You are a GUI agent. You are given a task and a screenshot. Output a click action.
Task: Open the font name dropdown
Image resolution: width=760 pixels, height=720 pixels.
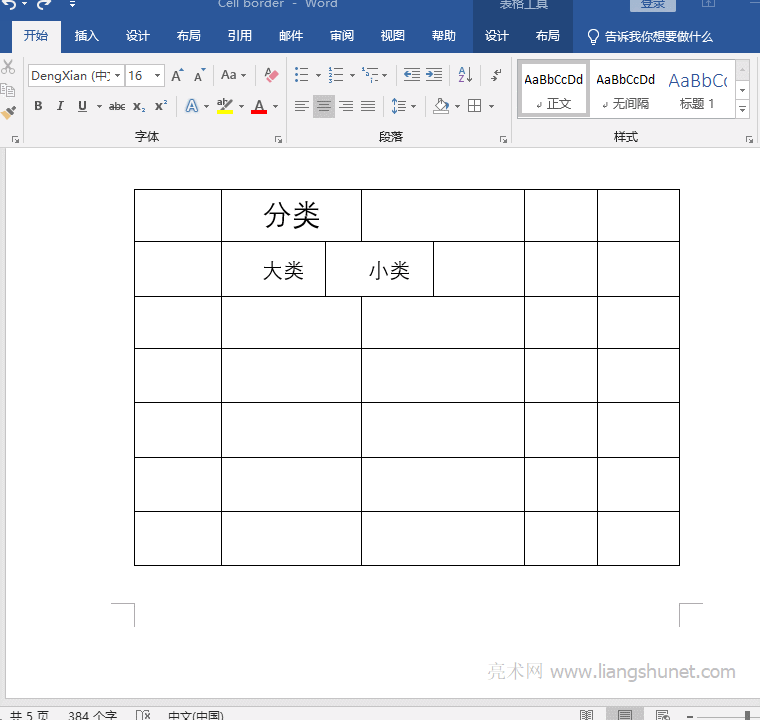tap(118, 76)
